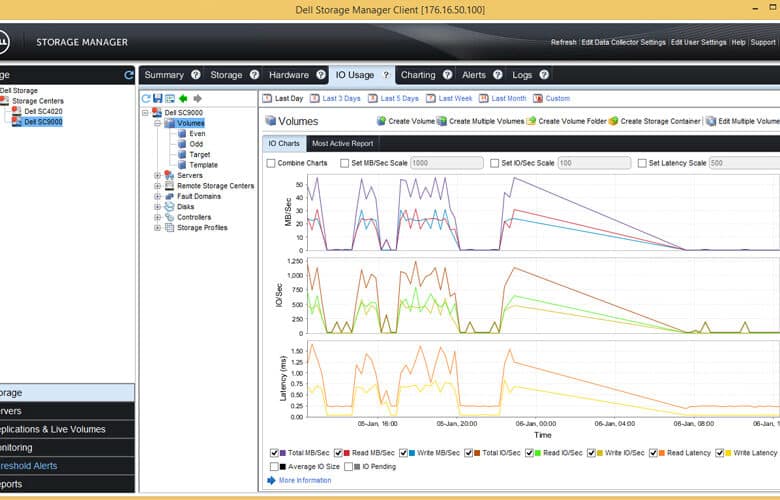Screen dimensions: 780x500
Task: Click the Edit Multiple Volumes icon
Action: (x=711, y=121)
